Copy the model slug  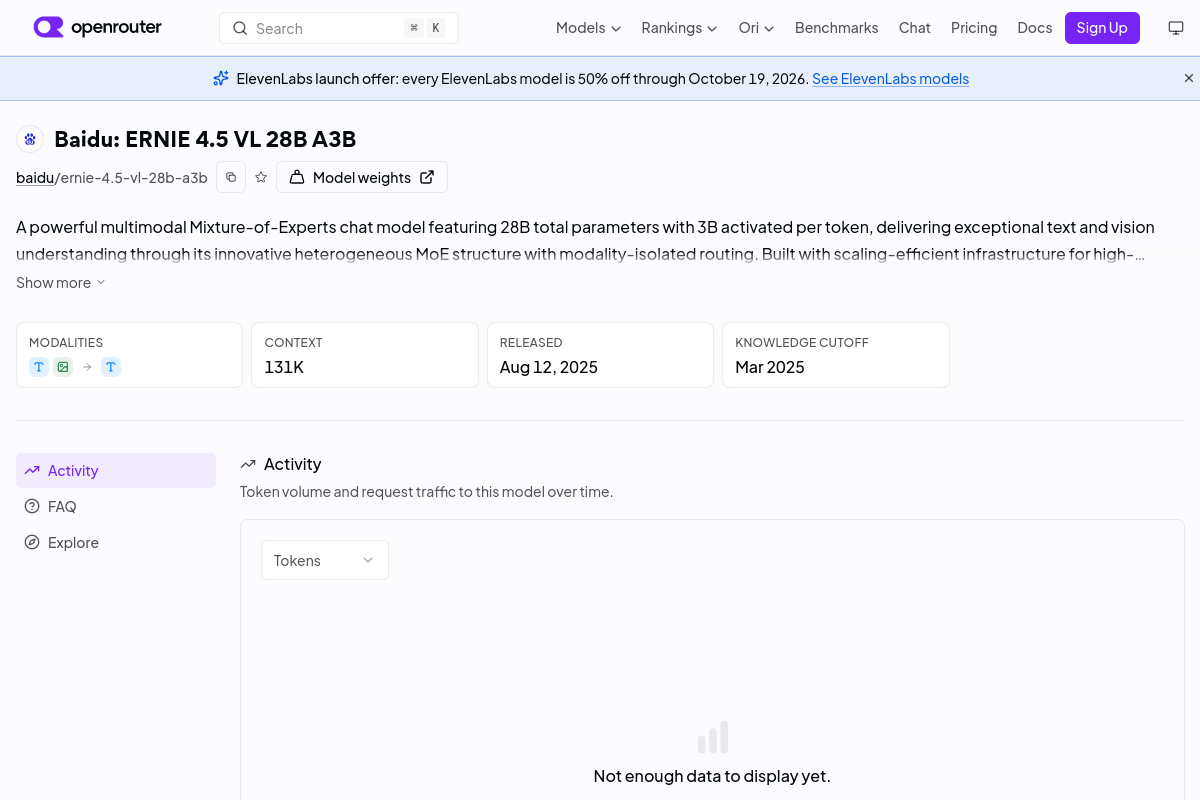(231, 177)
